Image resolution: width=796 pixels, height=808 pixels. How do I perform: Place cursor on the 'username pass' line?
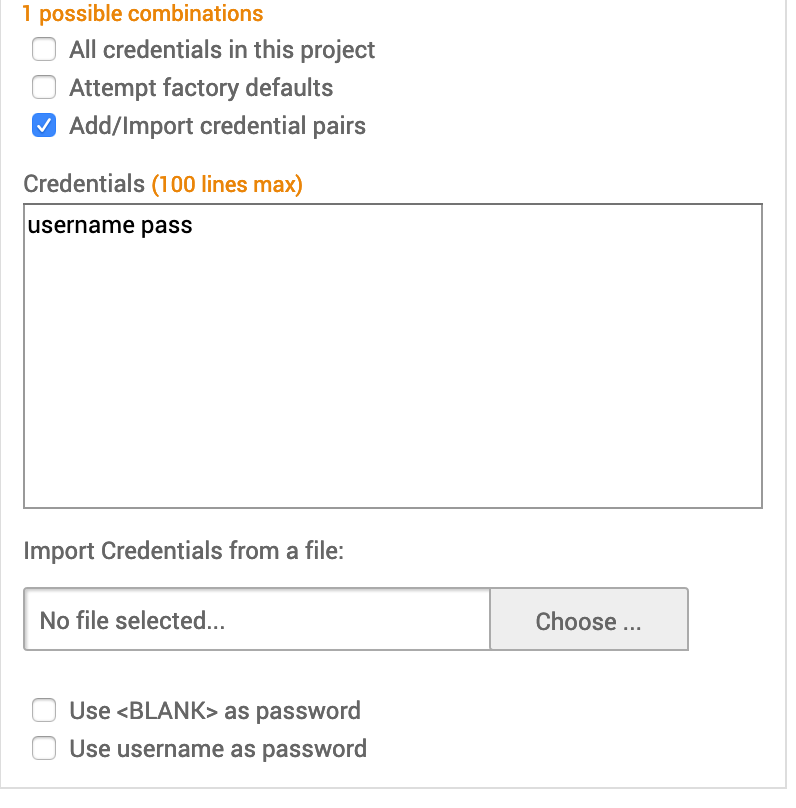110,226
